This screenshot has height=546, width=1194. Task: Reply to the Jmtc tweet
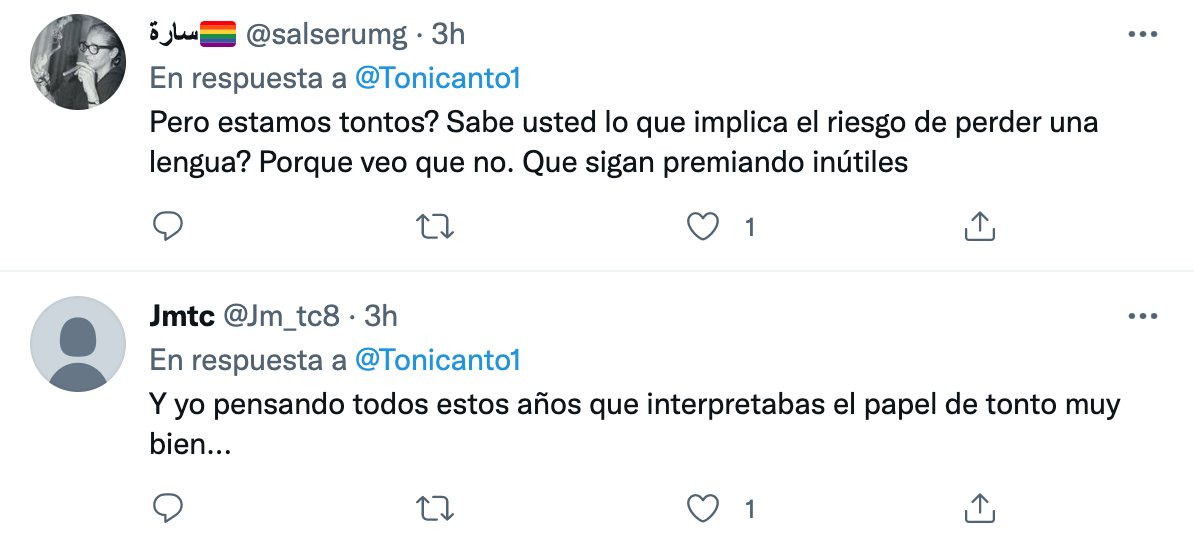[167, 509]
